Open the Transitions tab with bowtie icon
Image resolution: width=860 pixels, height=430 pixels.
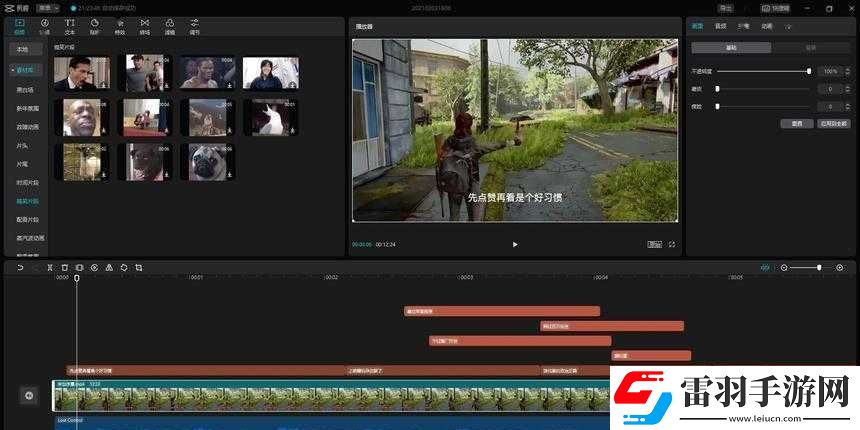click(x=144, y=26)
